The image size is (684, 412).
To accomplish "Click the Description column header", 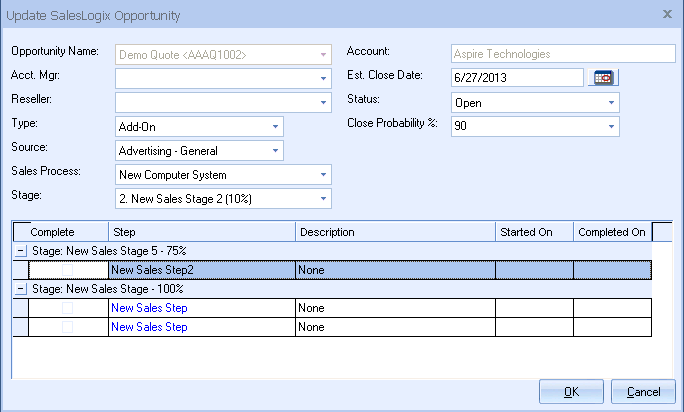I will 396,232.
